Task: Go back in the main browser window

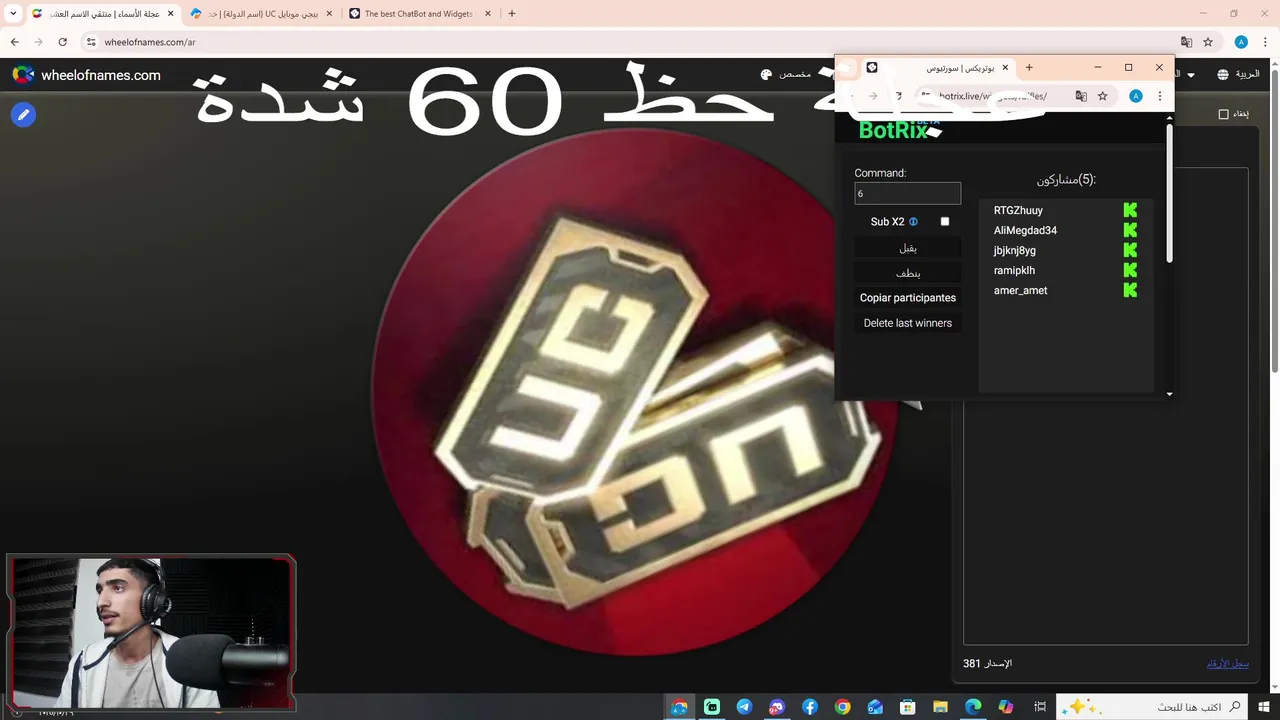Action: click(x=15, y=42)
